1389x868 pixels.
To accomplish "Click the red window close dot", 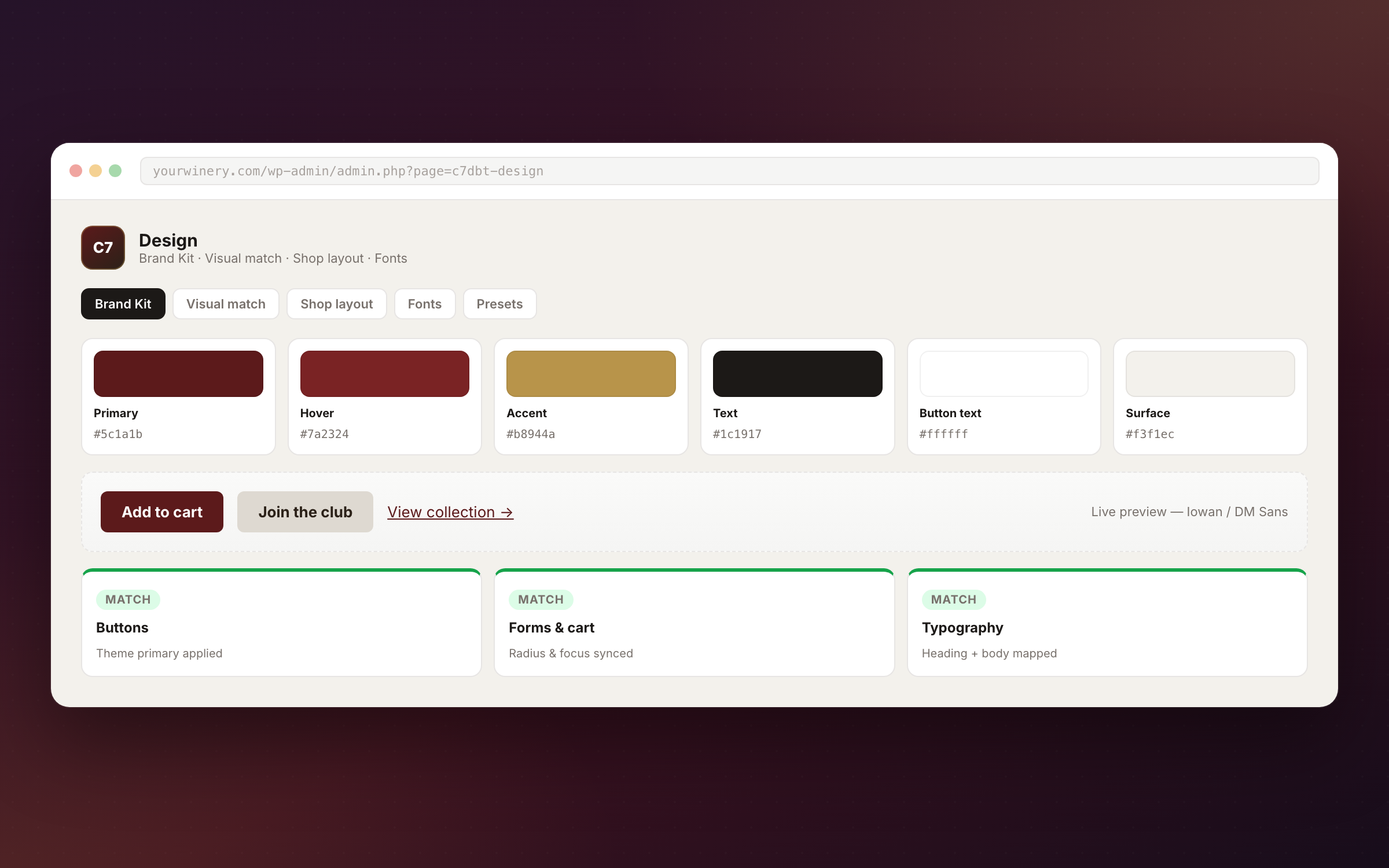I will (x=76, y=171).
